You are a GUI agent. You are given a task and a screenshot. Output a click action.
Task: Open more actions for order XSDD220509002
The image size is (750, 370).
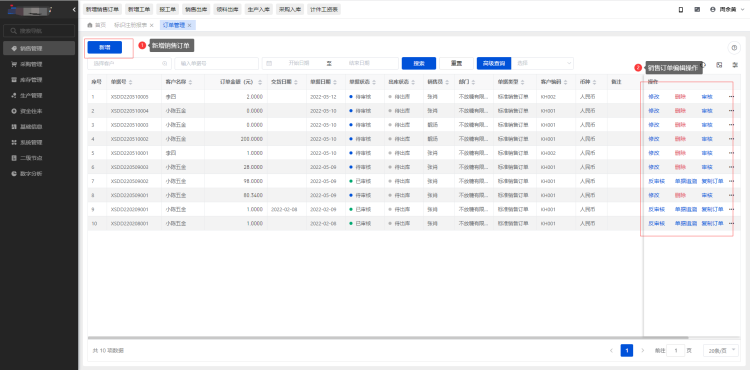tap(731, 181)
